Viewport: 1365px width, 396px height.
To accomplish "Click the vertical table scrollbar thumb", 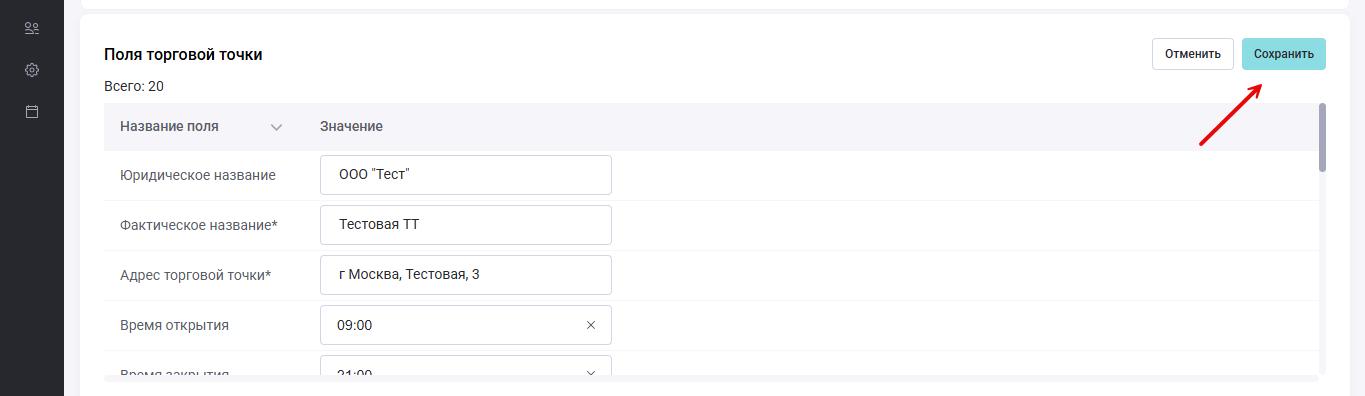I will pos(1323,137).
